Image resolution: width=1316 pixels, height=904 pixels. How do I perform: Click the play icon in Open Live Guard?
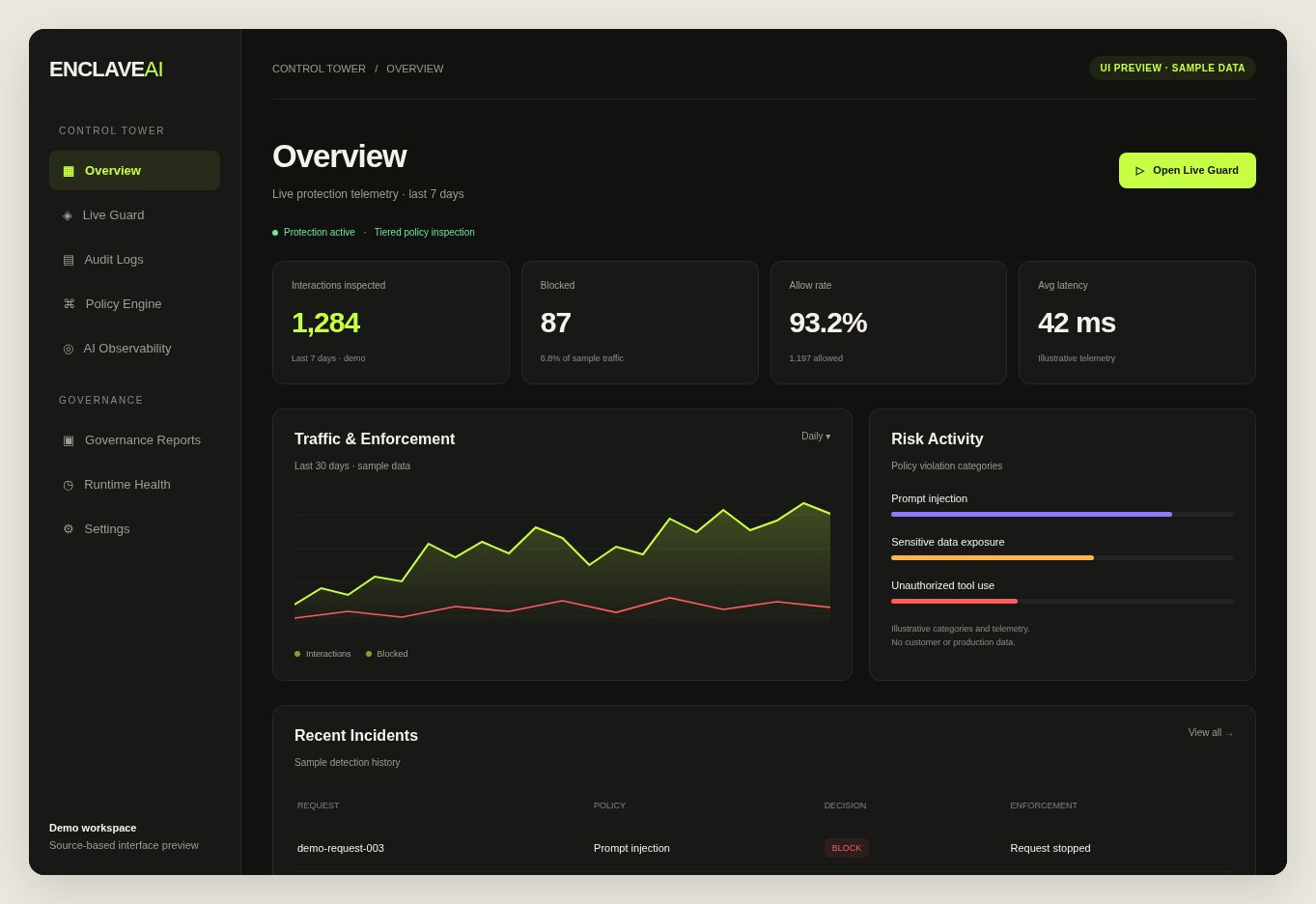tap(1140, 171)
